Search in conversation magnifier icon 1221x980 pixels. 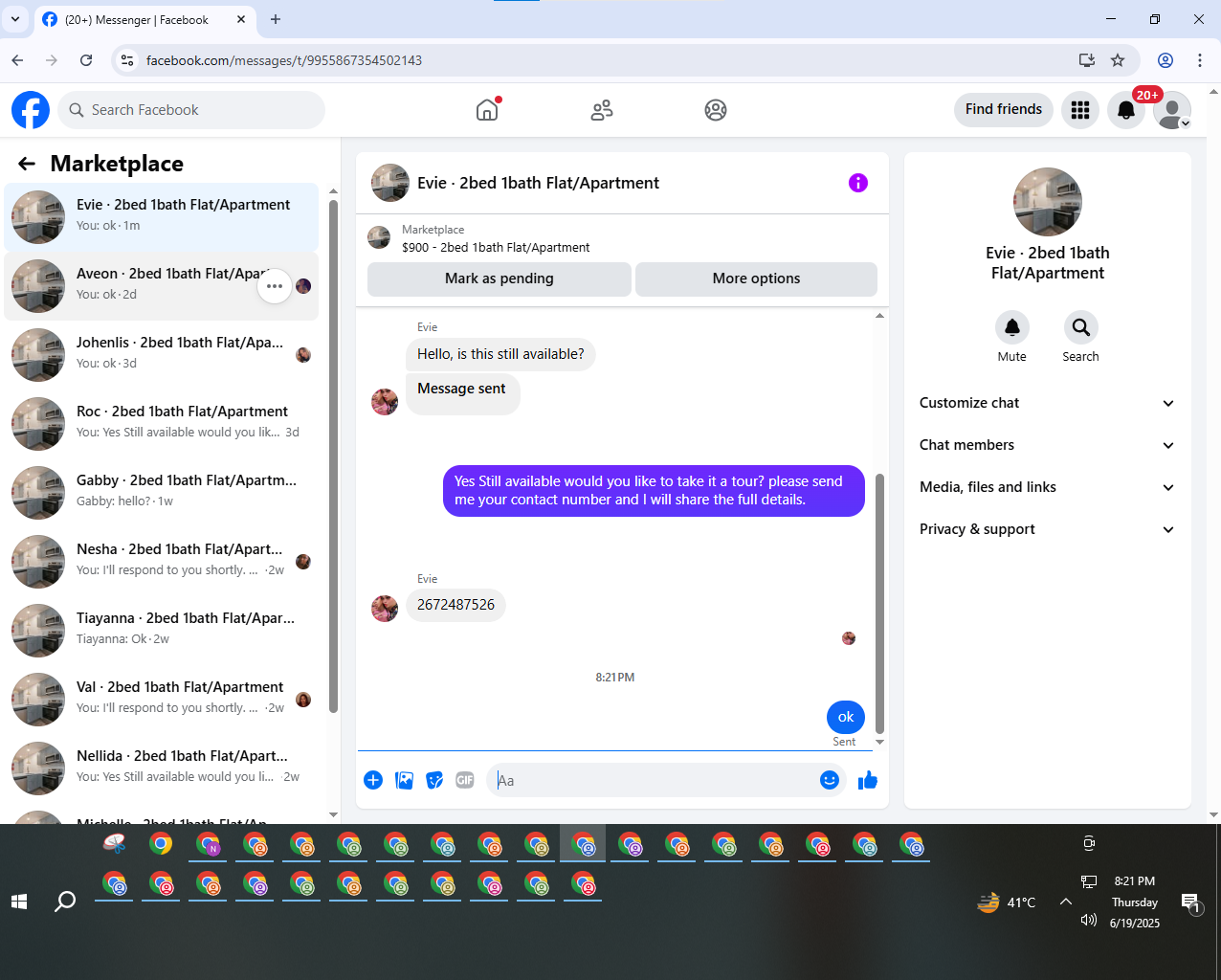coord(1080,327)
